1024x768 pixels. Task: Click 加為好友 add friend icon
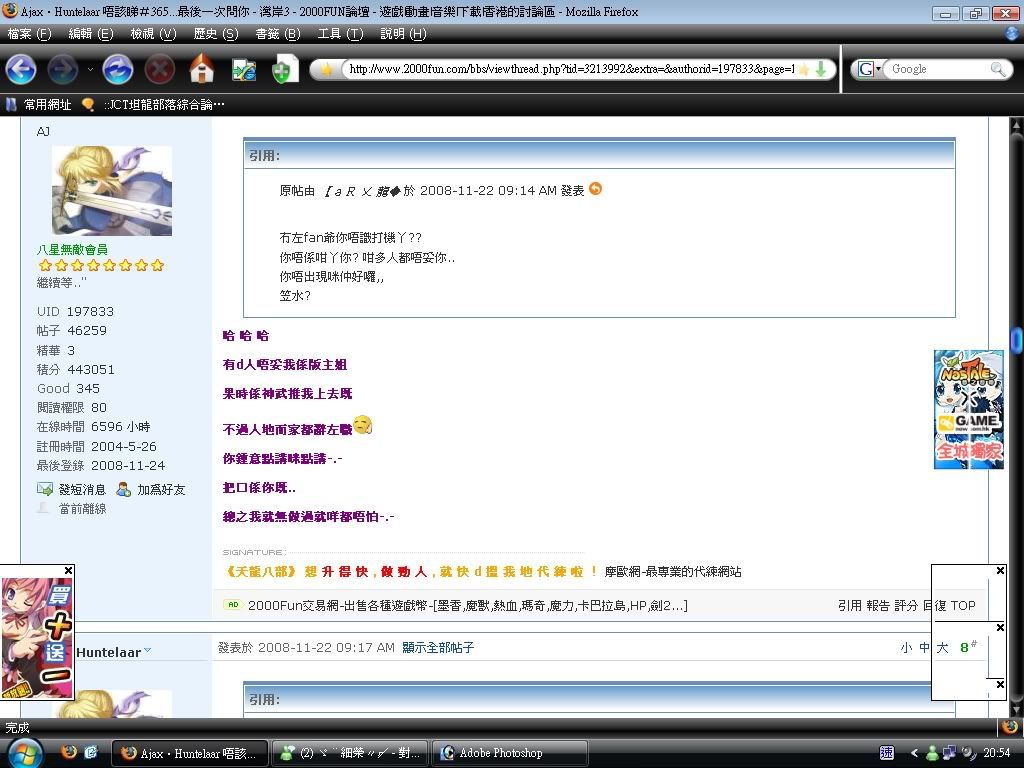124,489
